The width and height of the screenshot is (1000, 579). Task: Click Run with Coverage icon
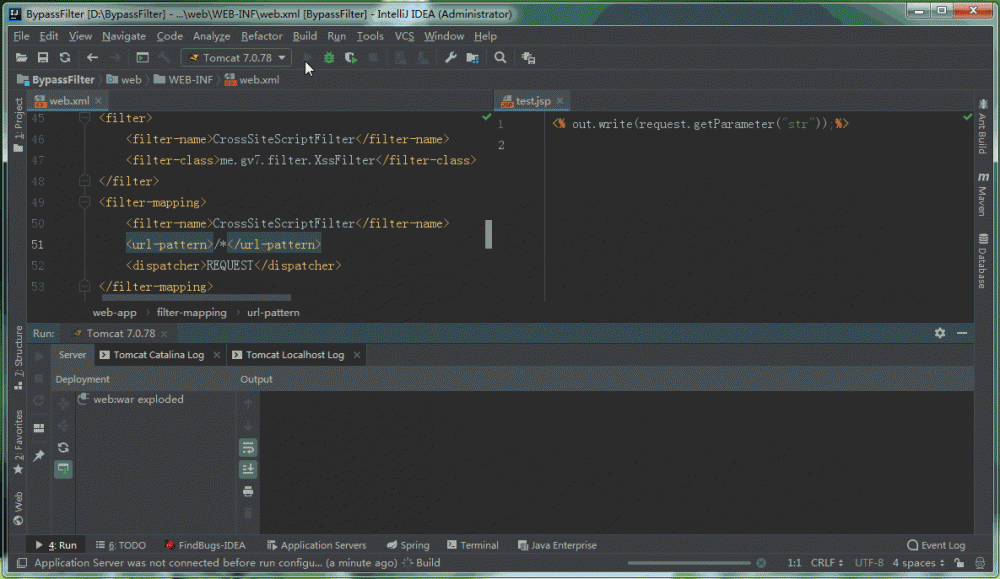tap(351, 58)
